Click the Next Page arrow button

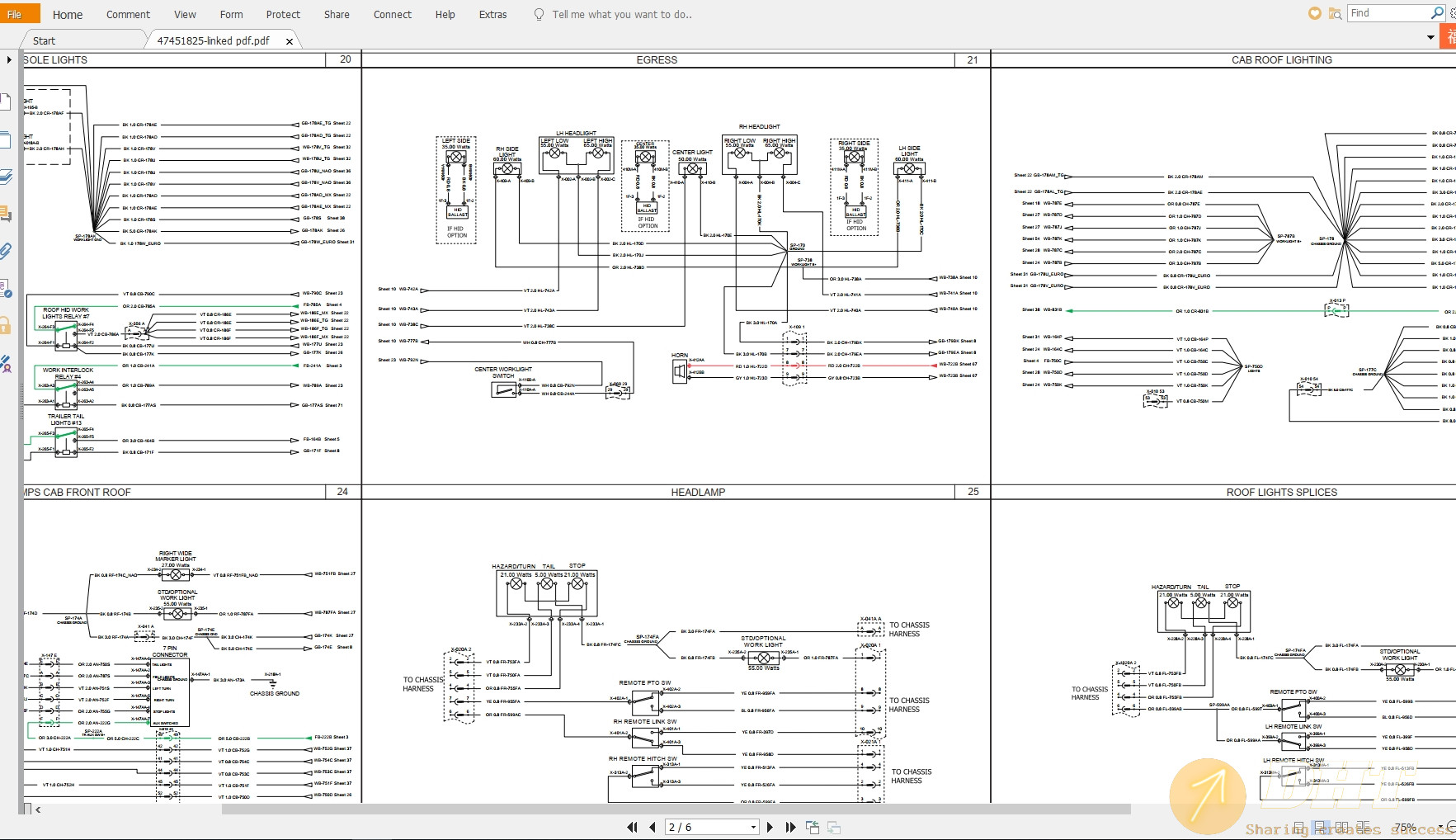[x=770, y=826]
